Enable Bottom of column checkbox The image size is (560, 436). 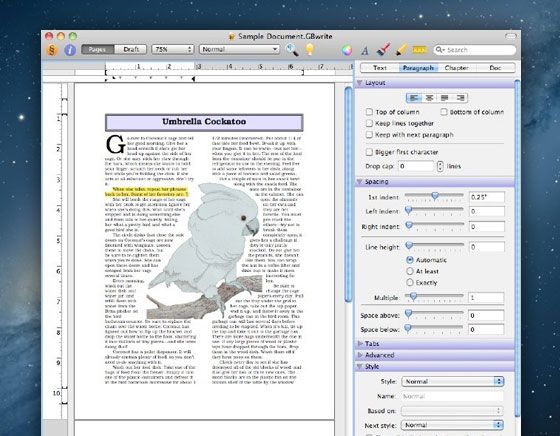tap(444, 112)
